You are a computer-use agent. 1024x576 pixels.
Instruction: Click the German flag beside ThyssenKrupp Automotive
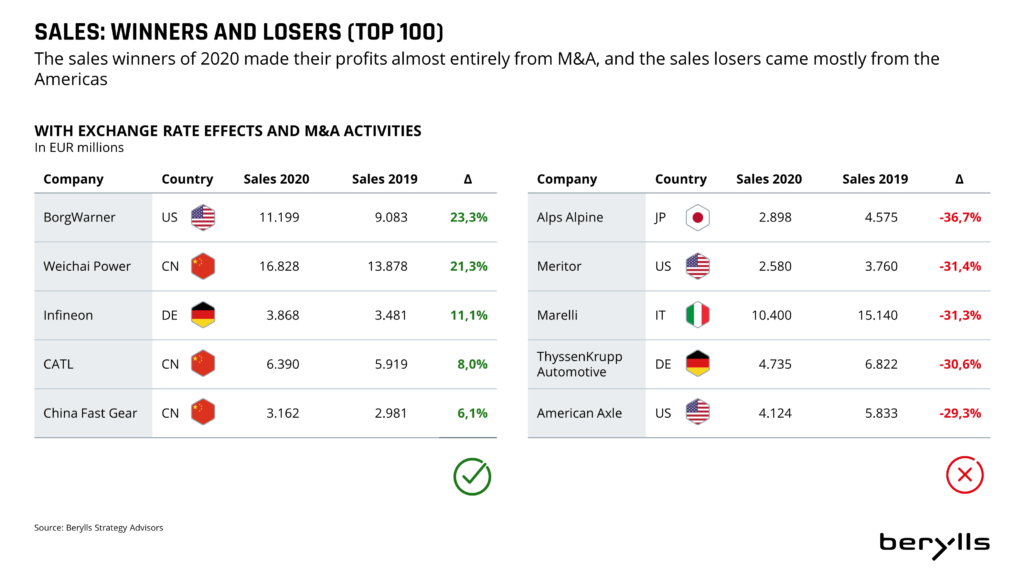click(x=697, y=364)
